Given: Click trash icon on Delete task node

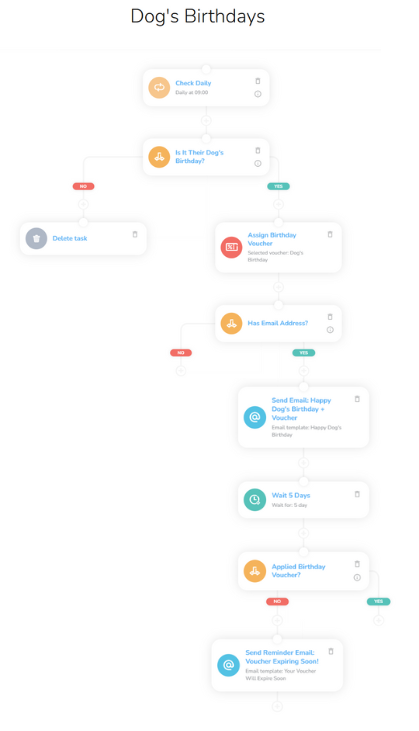Looking at the screenshot, I should (135, 234).
